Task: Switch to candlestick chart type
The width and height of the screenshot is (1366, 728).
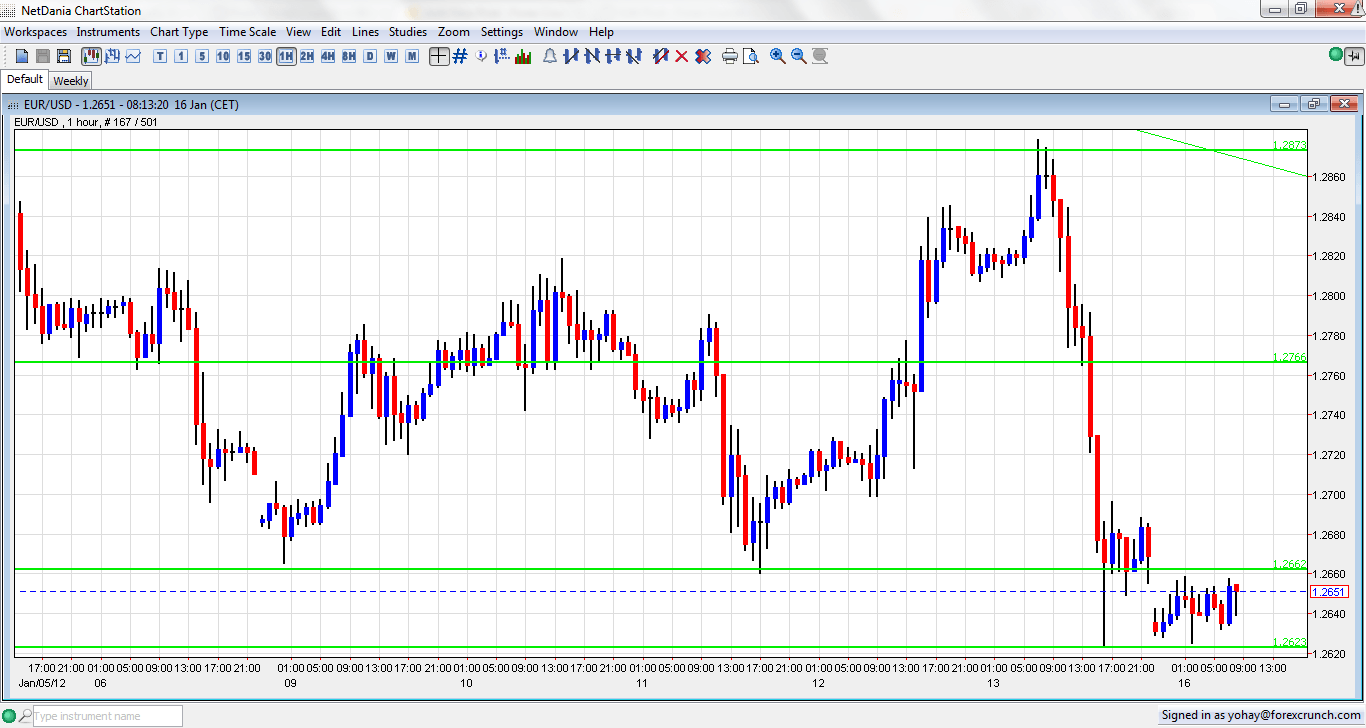Action: tap(90, 56)
